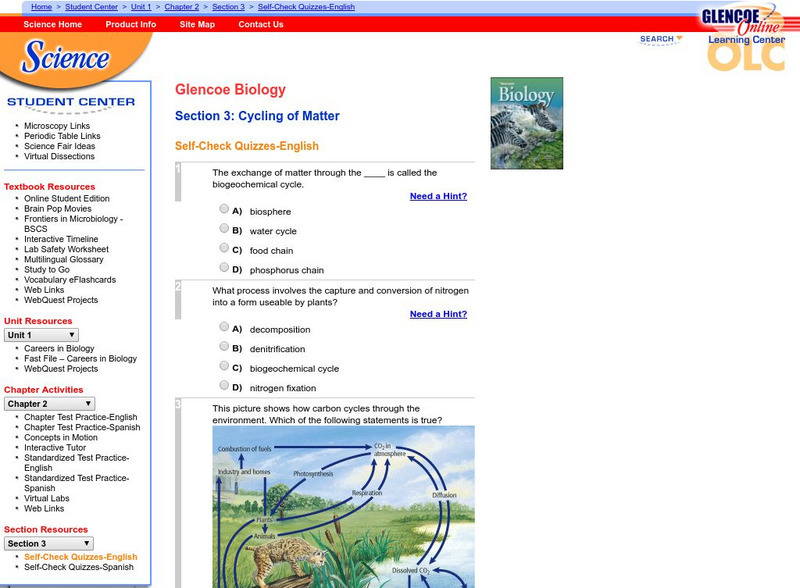Open Careers in Biology
Screen dimensions: 800x588
(59, 348)
